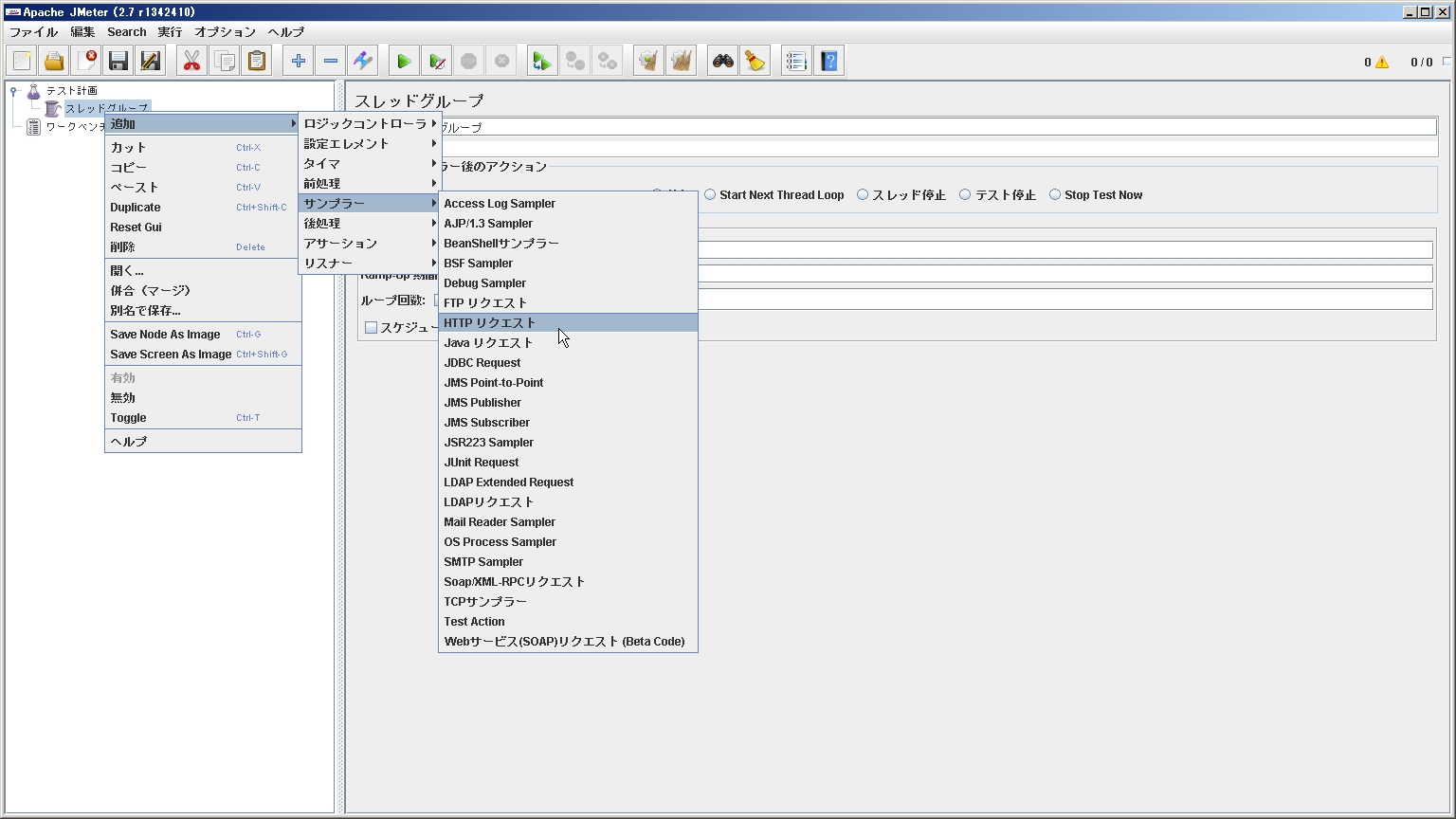Click the Copy toolbar icon
The width and height of the screenshot is (1456, 819).
click(x=225, y=62)
